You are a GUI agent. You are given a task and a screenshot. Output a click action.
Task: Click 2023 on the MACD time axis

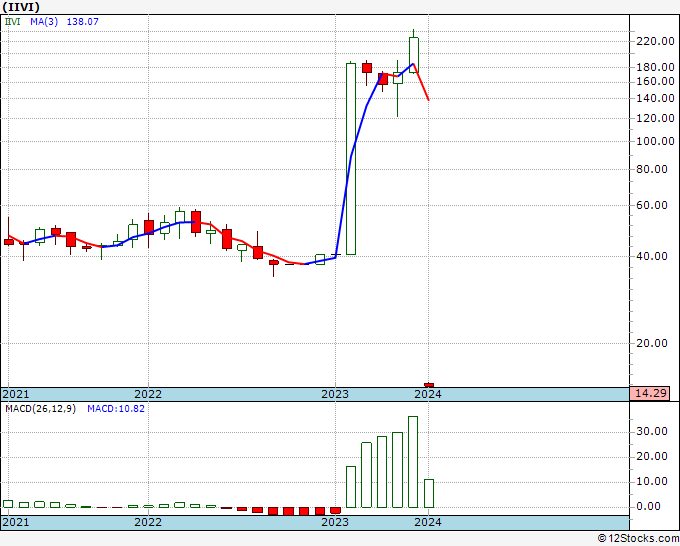pyautogui.click(x=335, y=522)
